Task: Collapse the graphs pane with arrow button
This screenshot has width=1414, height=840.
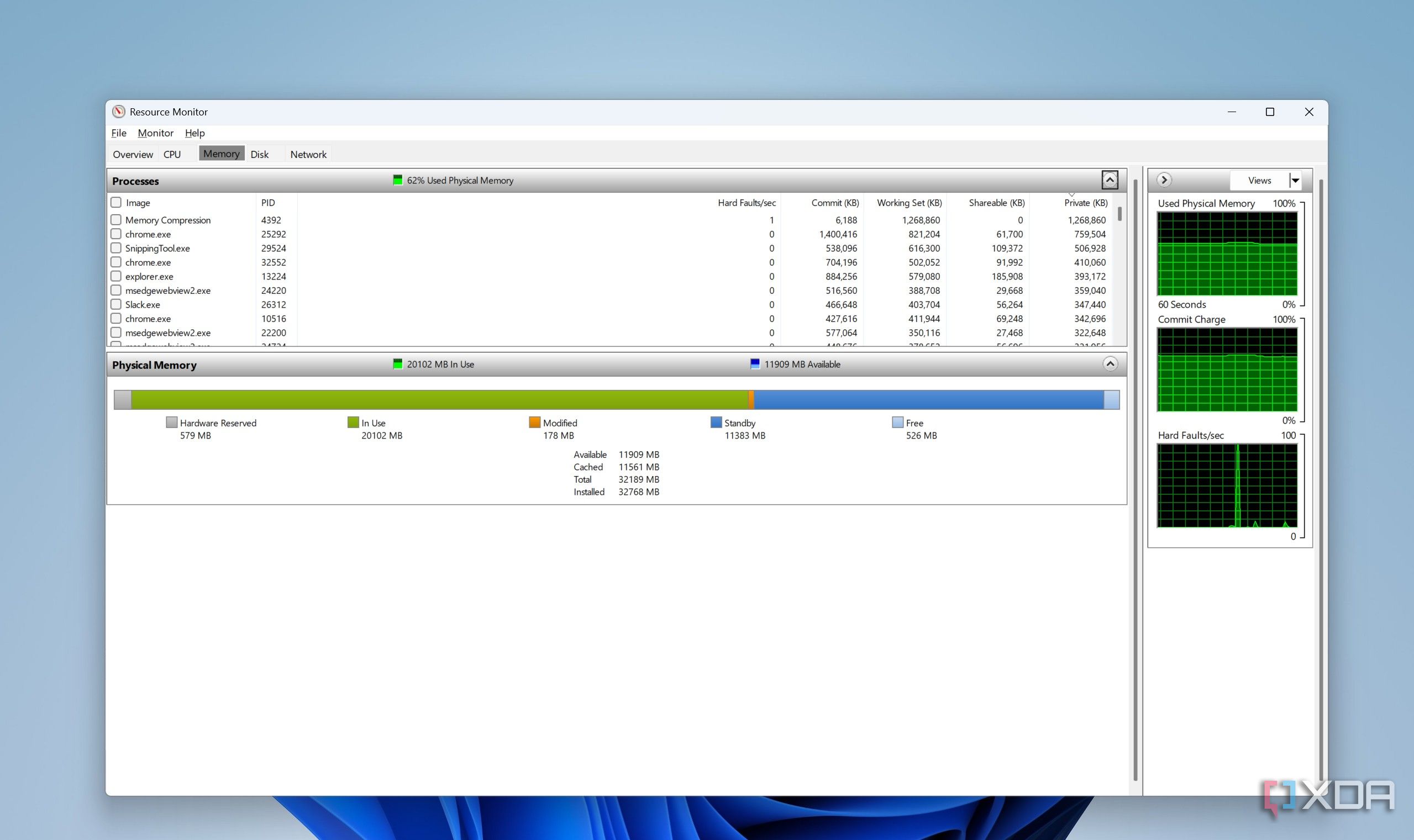Action: click(x=1164, y=180)
